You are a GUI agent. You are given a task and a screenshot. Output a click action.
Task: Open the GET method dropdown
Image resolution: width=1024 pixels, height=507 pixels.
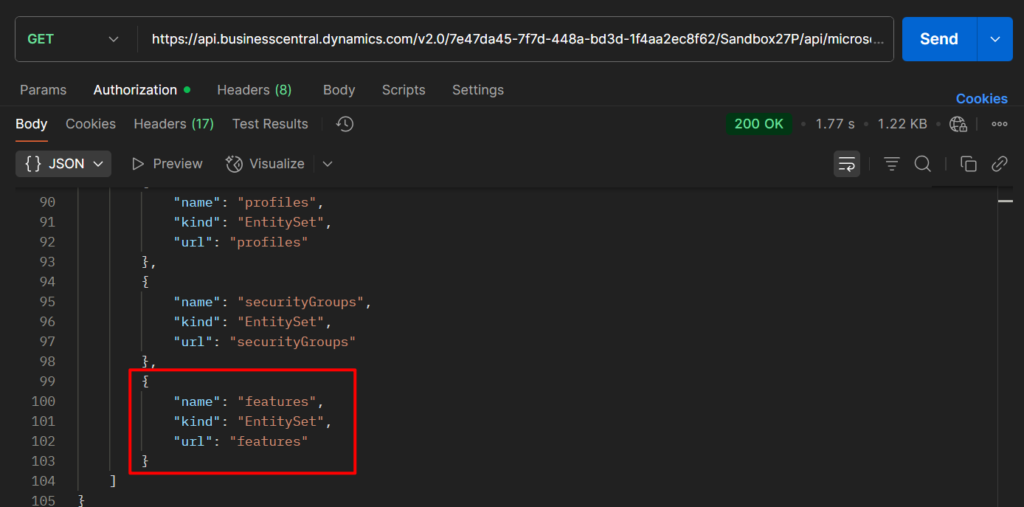(72, 39)
